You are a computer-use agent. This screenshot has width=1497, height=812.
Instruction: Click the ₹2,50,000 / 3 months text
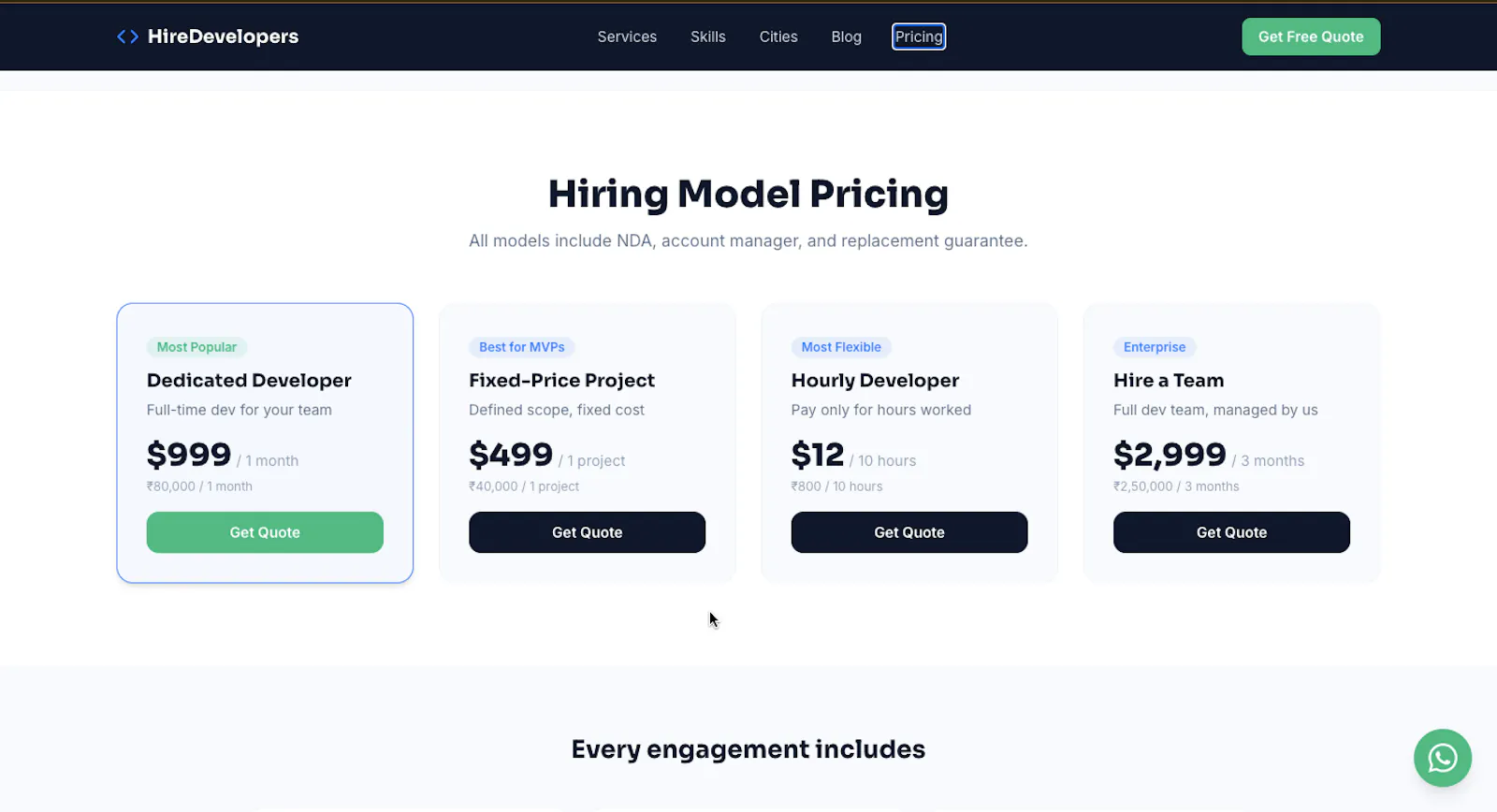coord(1176,486)
